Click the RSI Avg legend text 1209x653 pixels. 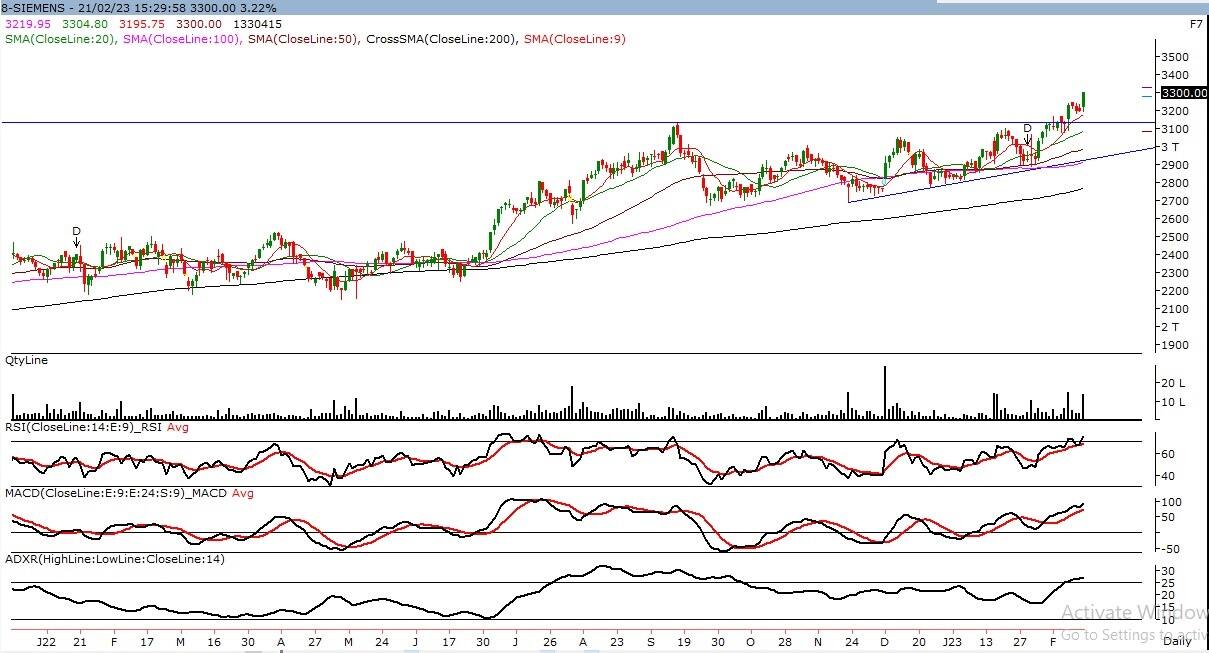(177, 427)
